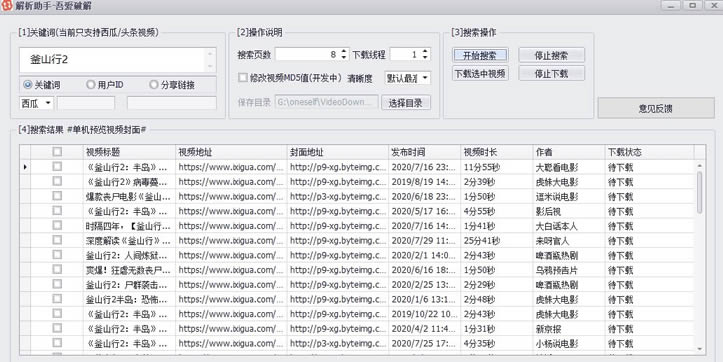The height and width of the screenshot is (362, 723).
Task: Check the row by author 大白话本人
Action: (57, 226)
